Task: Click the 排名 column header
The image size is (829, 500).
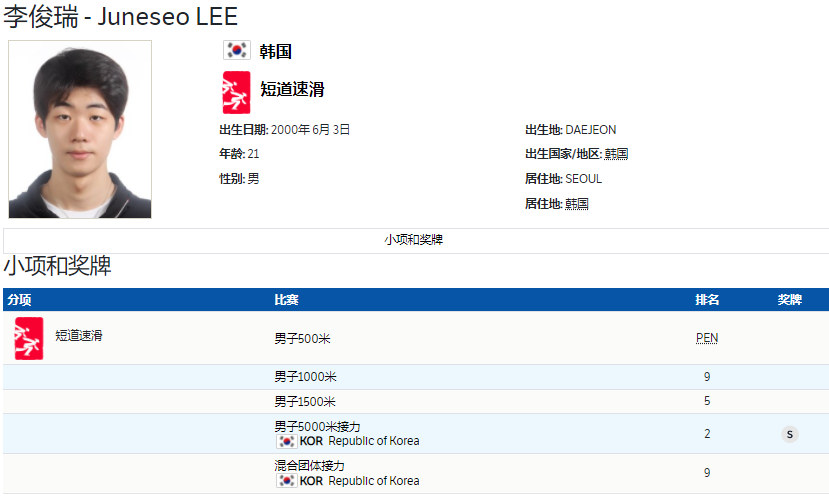Action: 707,300
